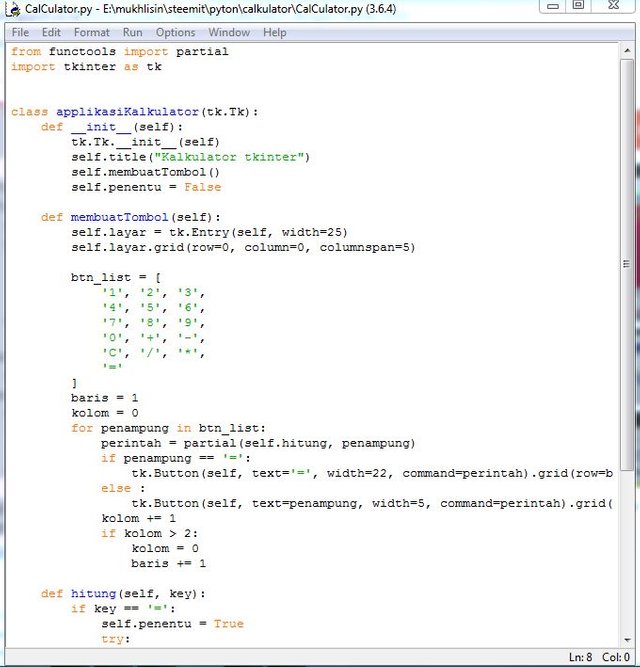Click on 'from functools import partial' line
The image size is (640, 667).
click(x=119, y=51)
